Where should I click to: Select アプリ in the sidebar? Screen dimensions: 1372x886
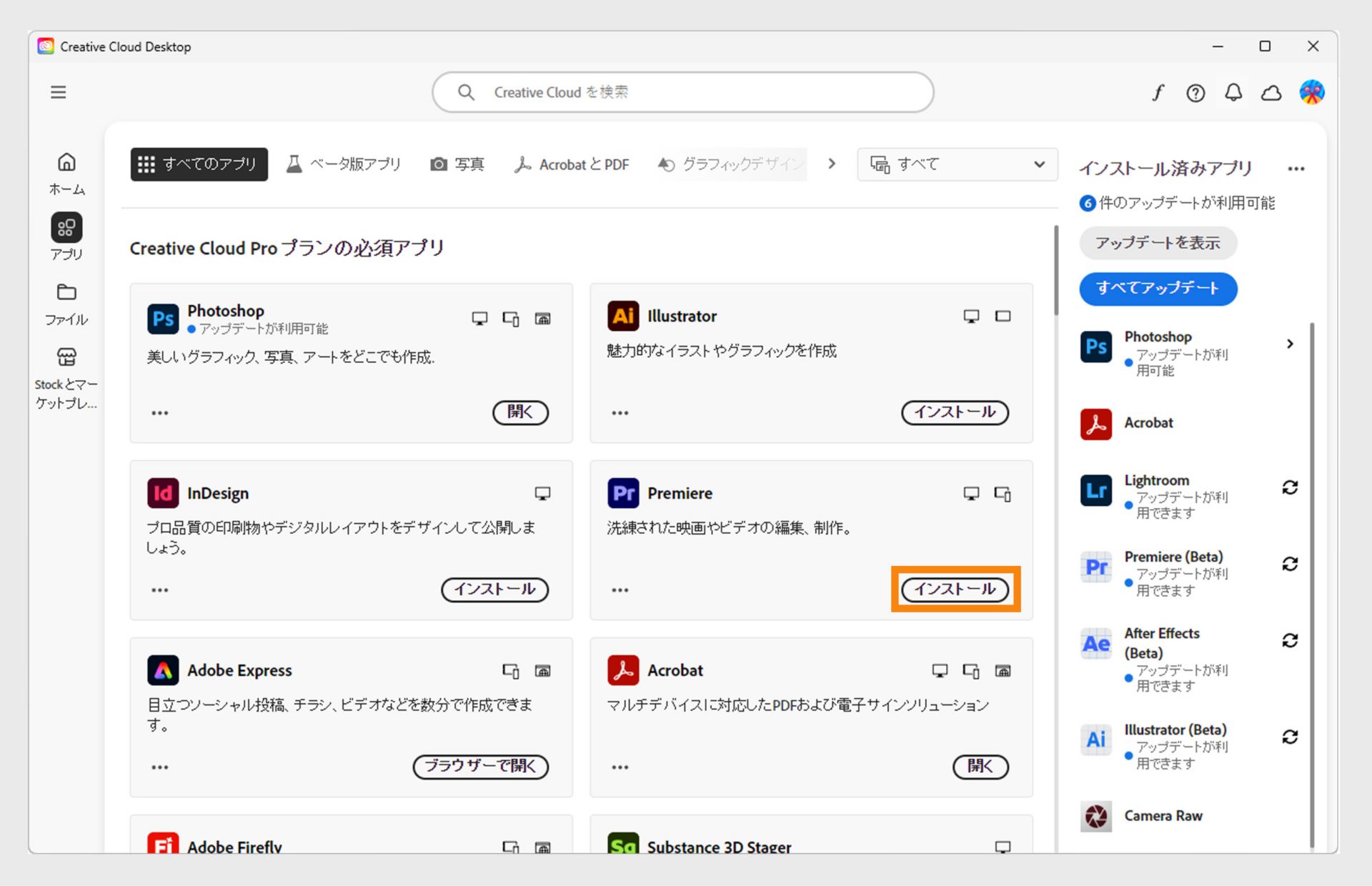click(x=66, y=237)
